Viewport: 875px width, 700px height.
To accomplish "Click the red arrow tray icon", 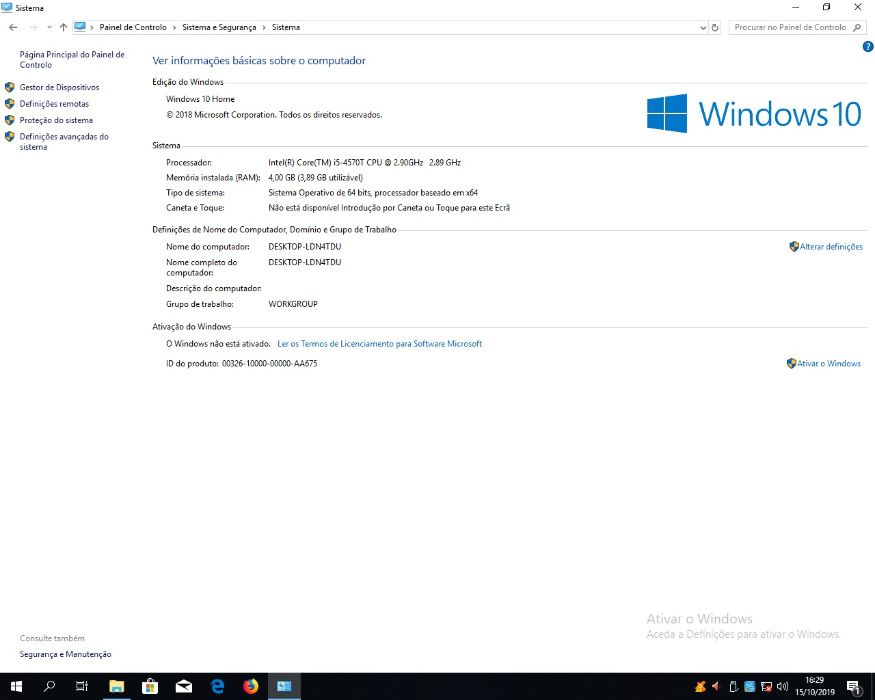I will click(x=716, y=687).
